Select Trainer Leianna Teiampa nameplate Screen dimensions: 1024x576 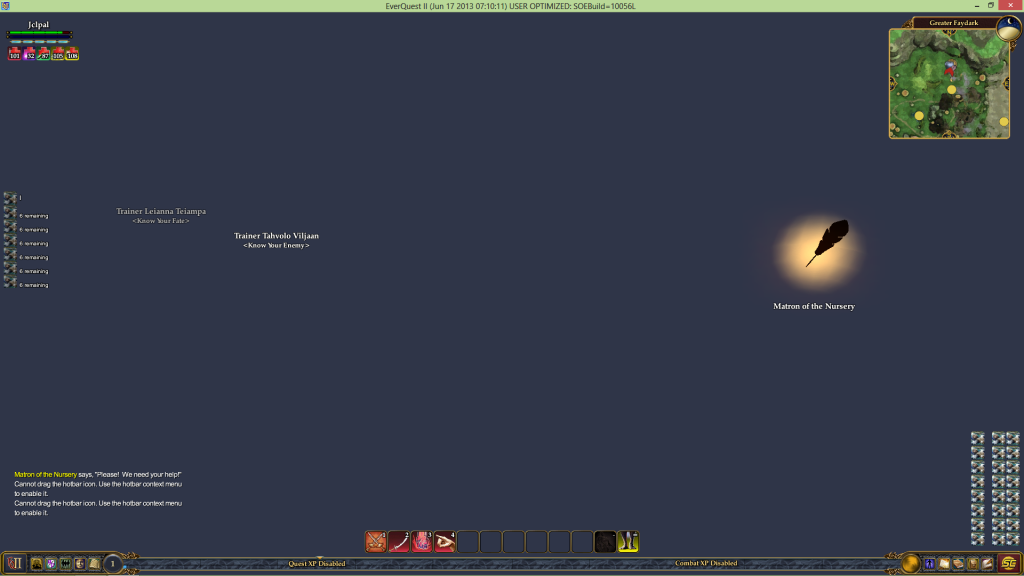coord(161,212)
